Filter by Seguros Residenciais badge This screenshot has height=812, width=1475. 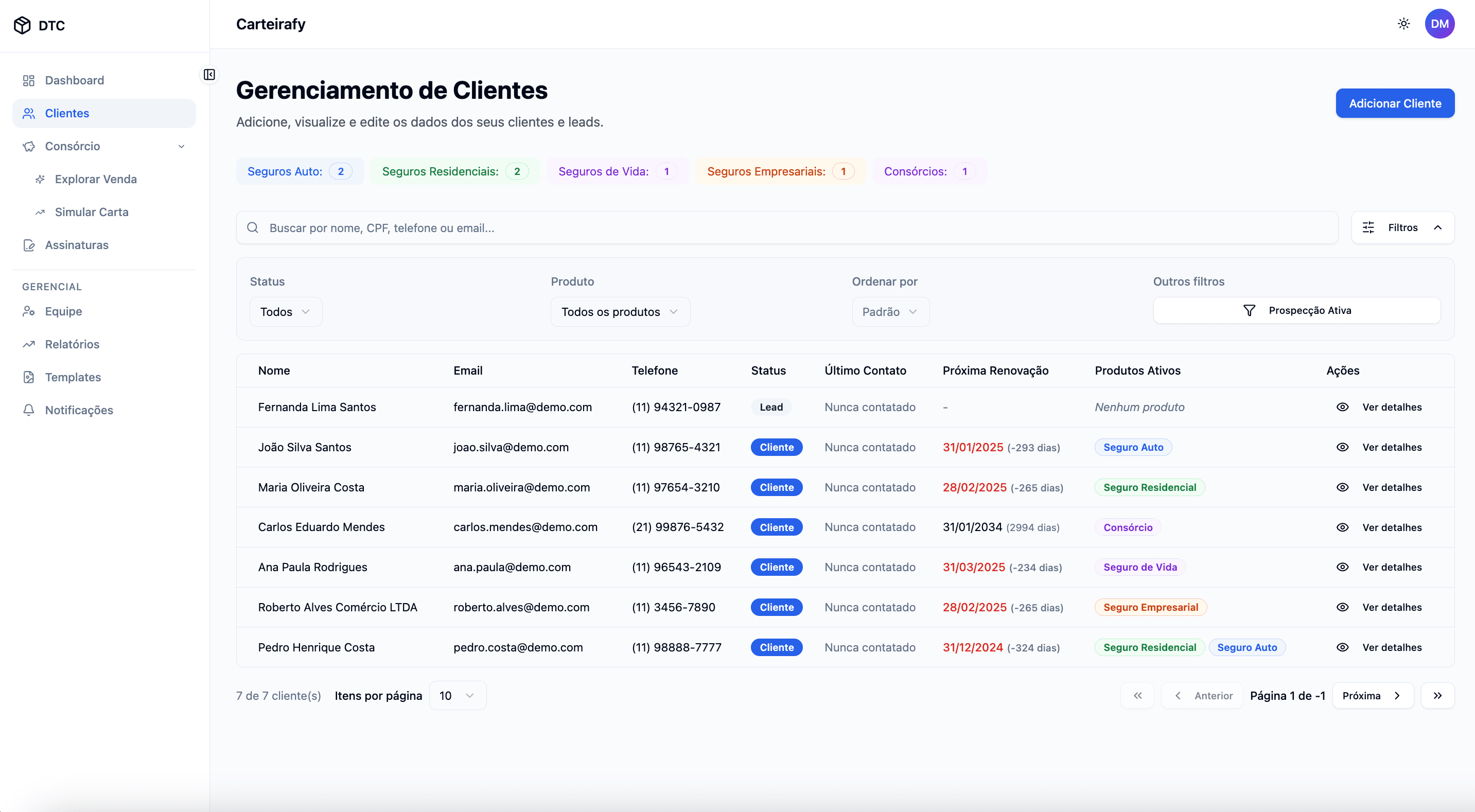coord(454,171)
